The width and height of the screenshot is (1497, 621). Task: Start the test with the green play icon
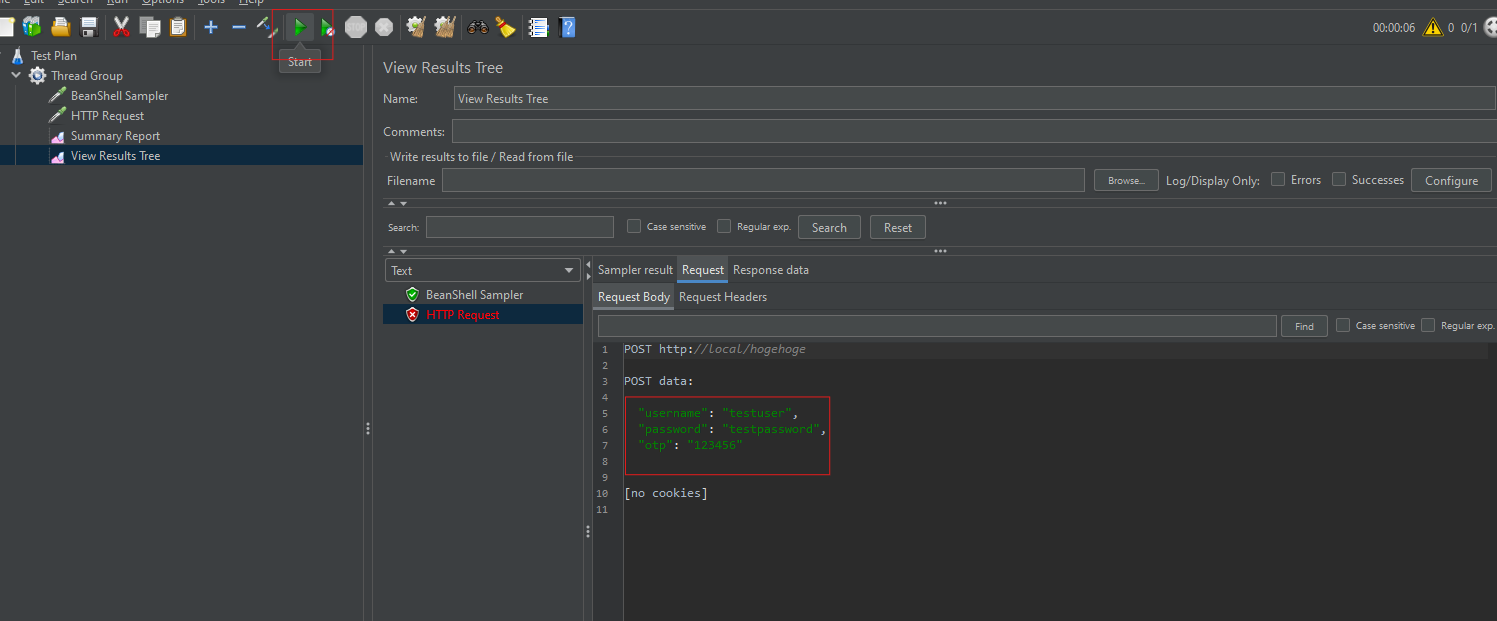(299, 28)
